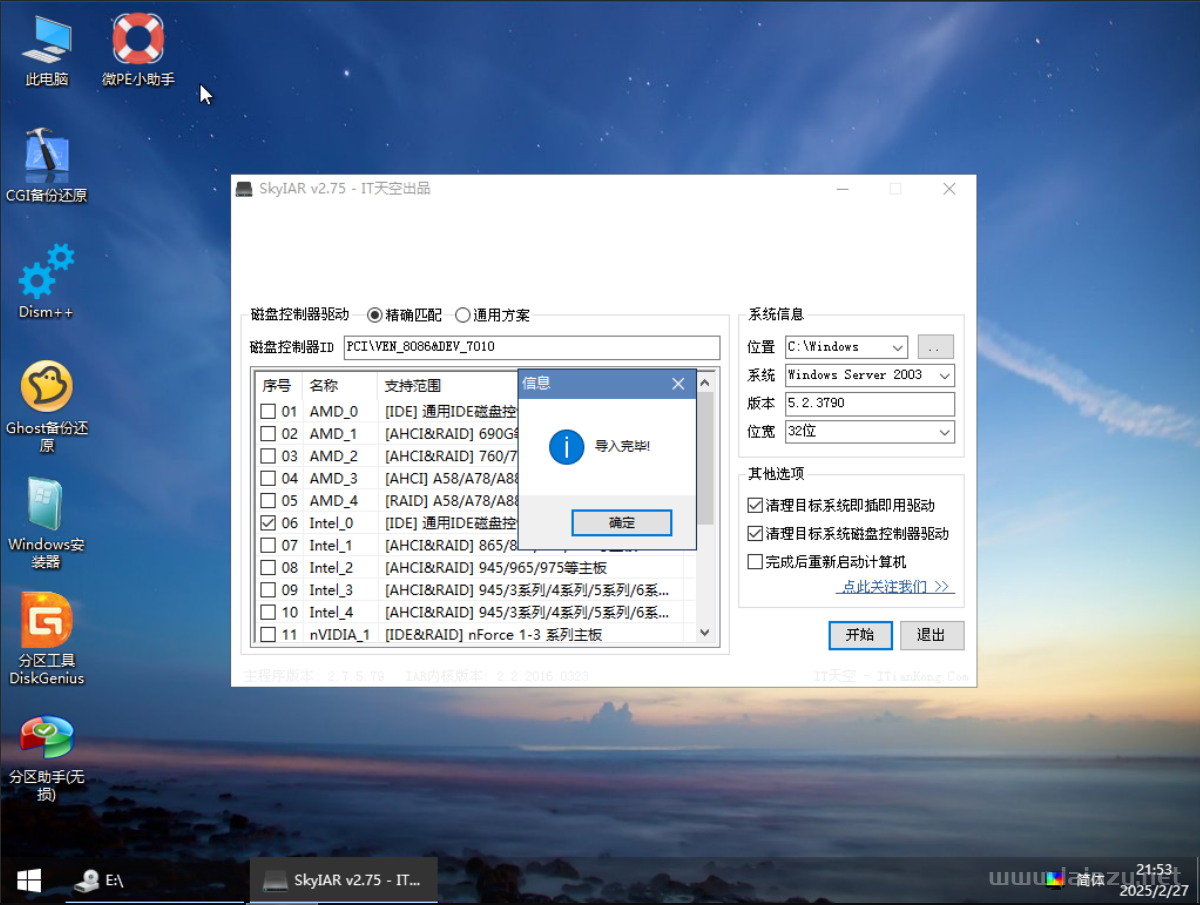The image size is (1200, 905).
Task: Start the process with 开始 button
Action: coord(860,635)
